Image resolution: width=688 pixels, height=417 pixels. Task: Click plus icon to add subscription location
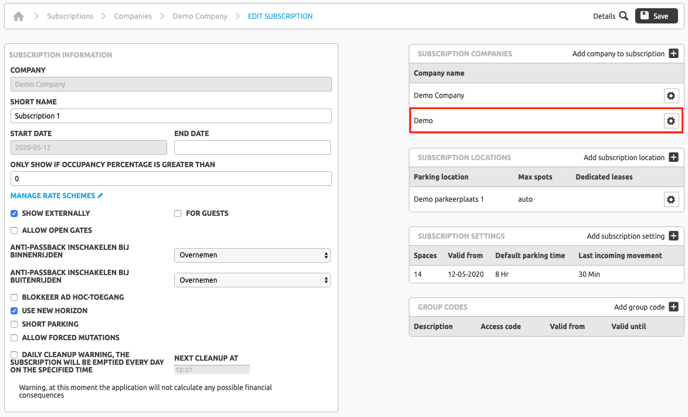tap(674, 157)
